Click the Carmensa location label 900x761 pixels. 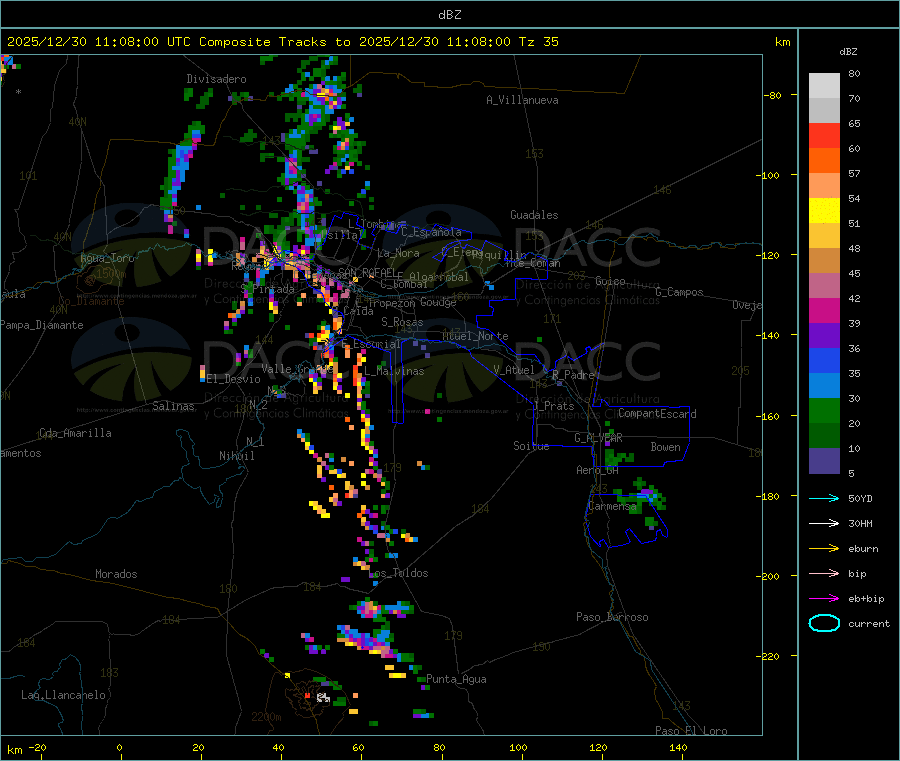click(612, 506)
